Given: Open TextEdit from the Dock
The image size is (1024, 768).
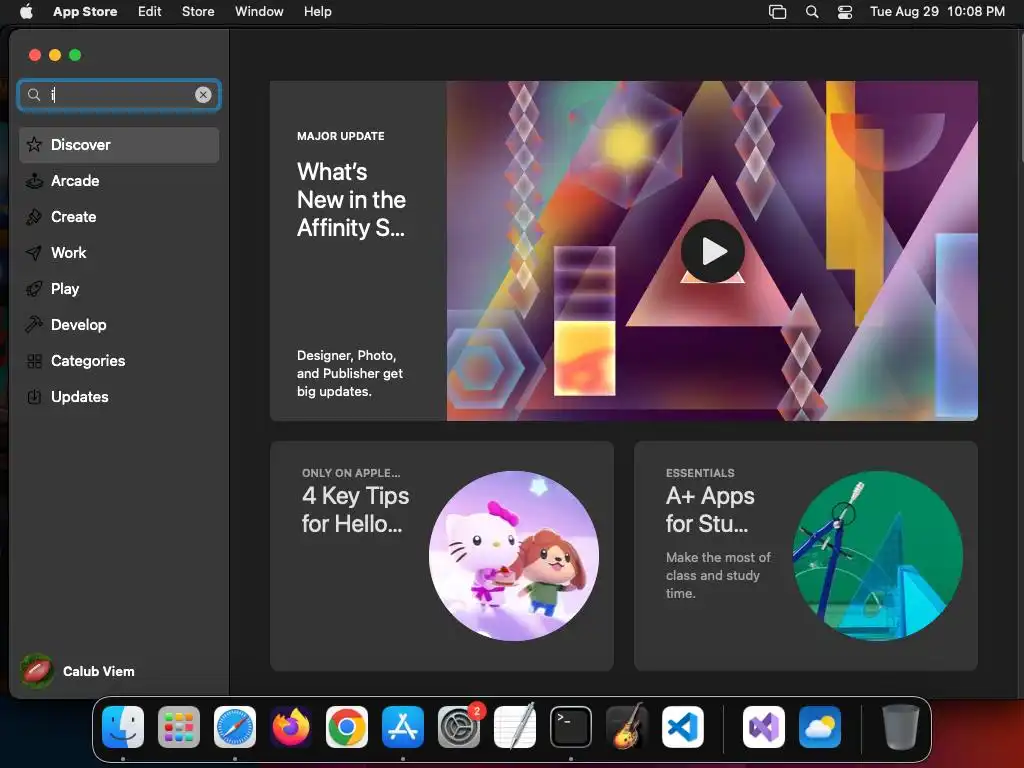Looking at the screenshot, I should (x=515, y=726).
